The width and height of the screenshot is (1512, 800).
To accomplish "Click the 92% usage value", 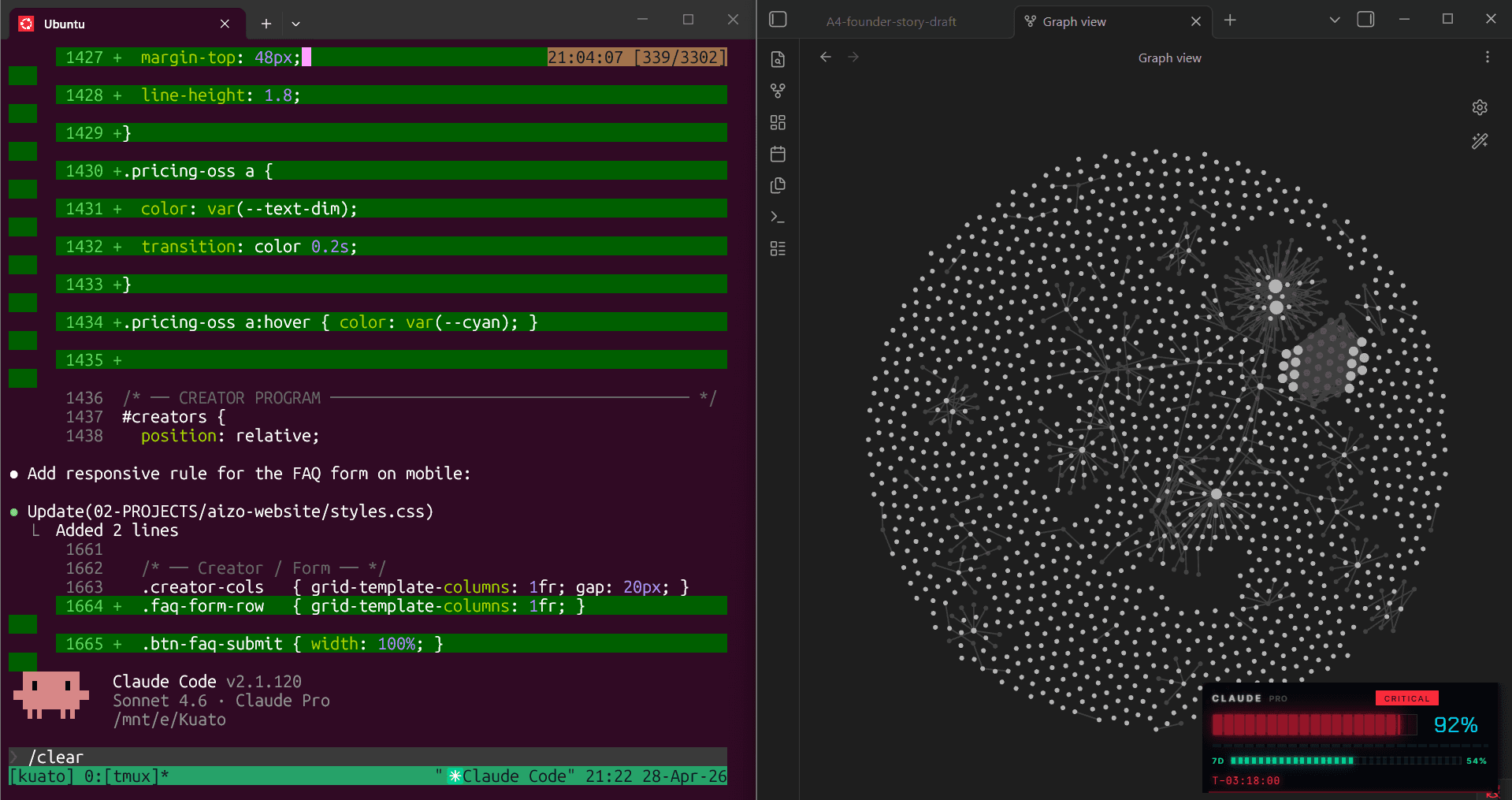I will click(1455, 725).
